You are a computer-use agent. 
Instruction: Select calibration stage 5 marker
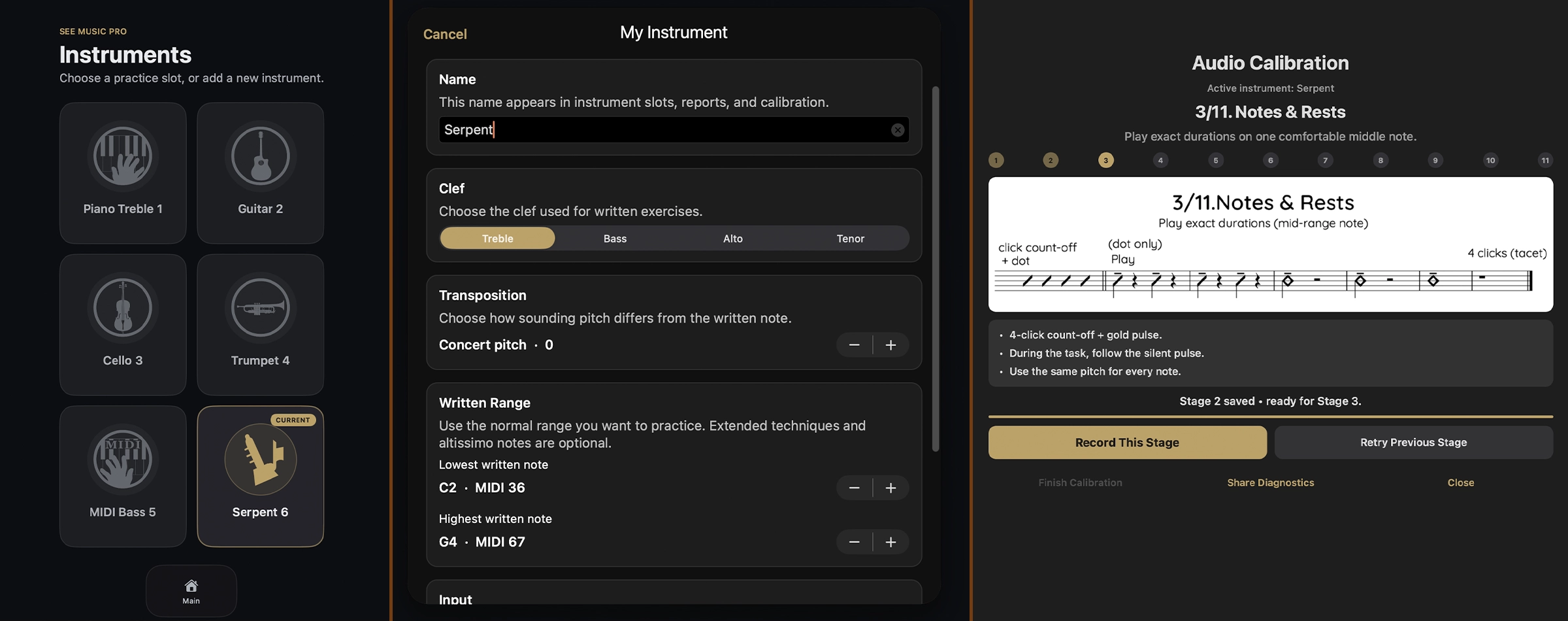(1215, 160)
